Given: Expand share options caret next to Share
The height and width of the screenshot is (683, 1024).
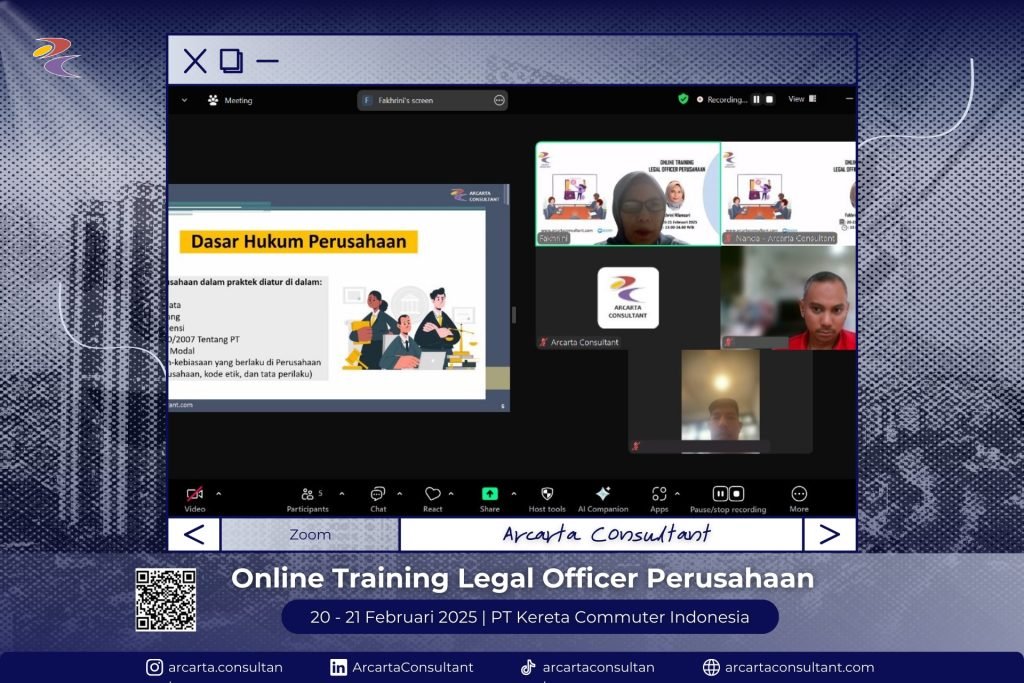Looking at the screenshot, I should [514, 493].
